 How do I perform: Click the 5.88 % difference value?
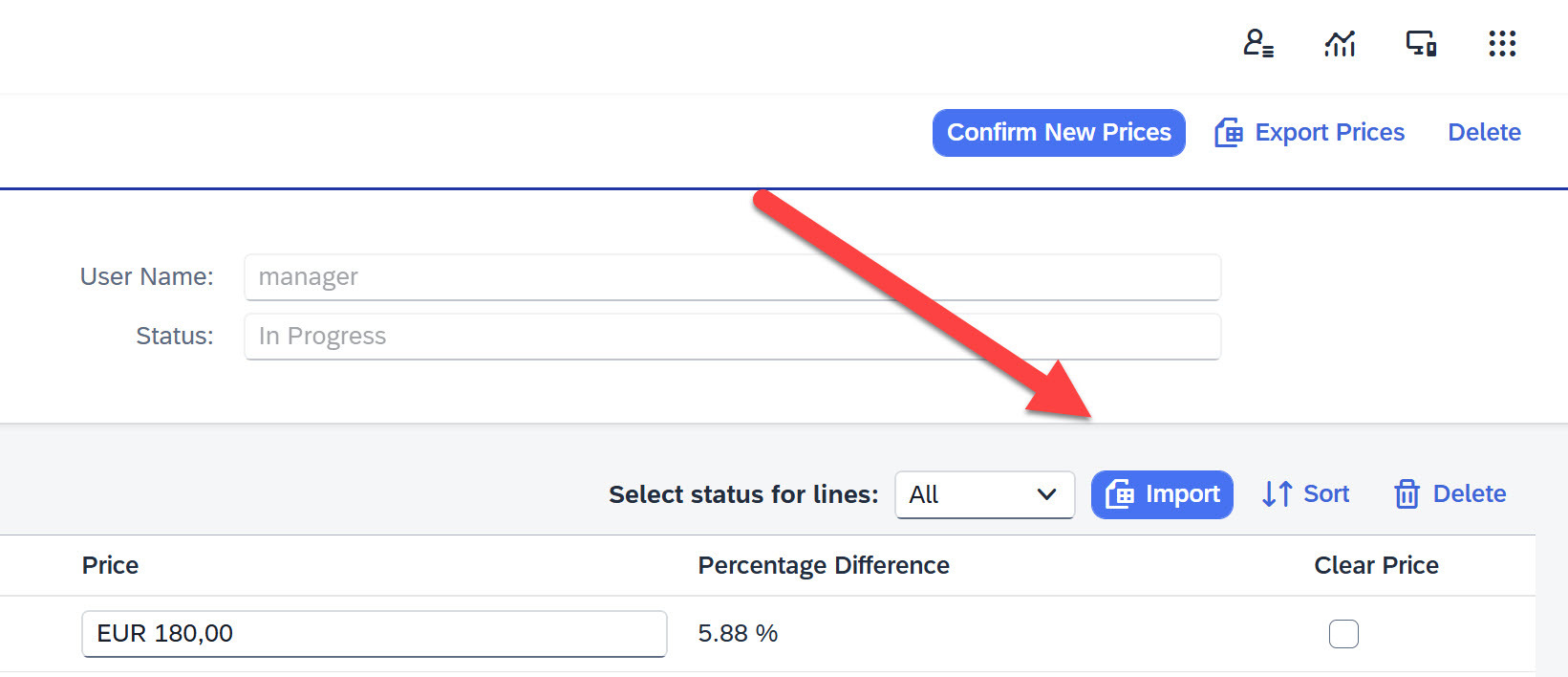738,633
